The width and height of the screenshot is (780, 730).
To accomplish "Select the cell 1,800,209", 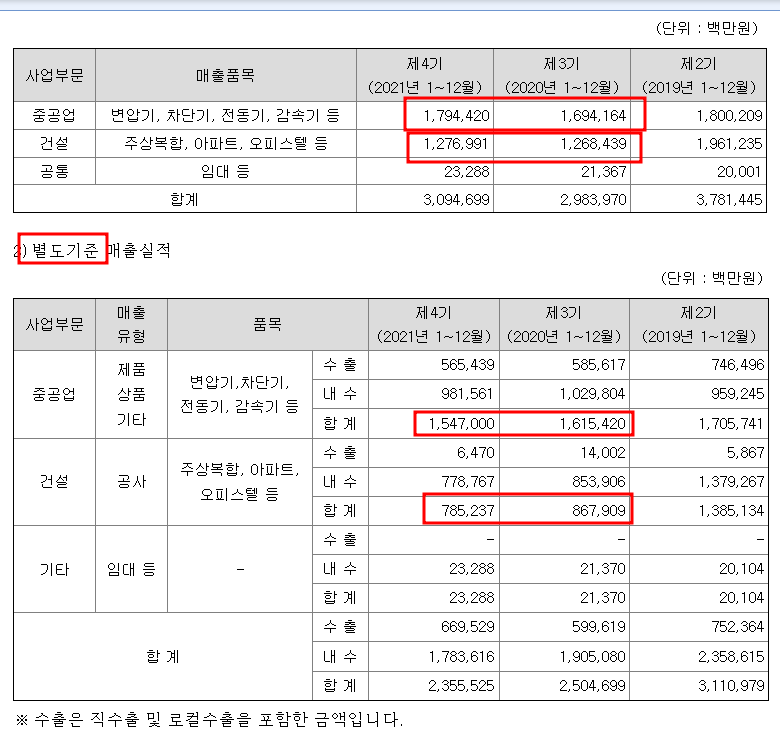I will point(729,116).
